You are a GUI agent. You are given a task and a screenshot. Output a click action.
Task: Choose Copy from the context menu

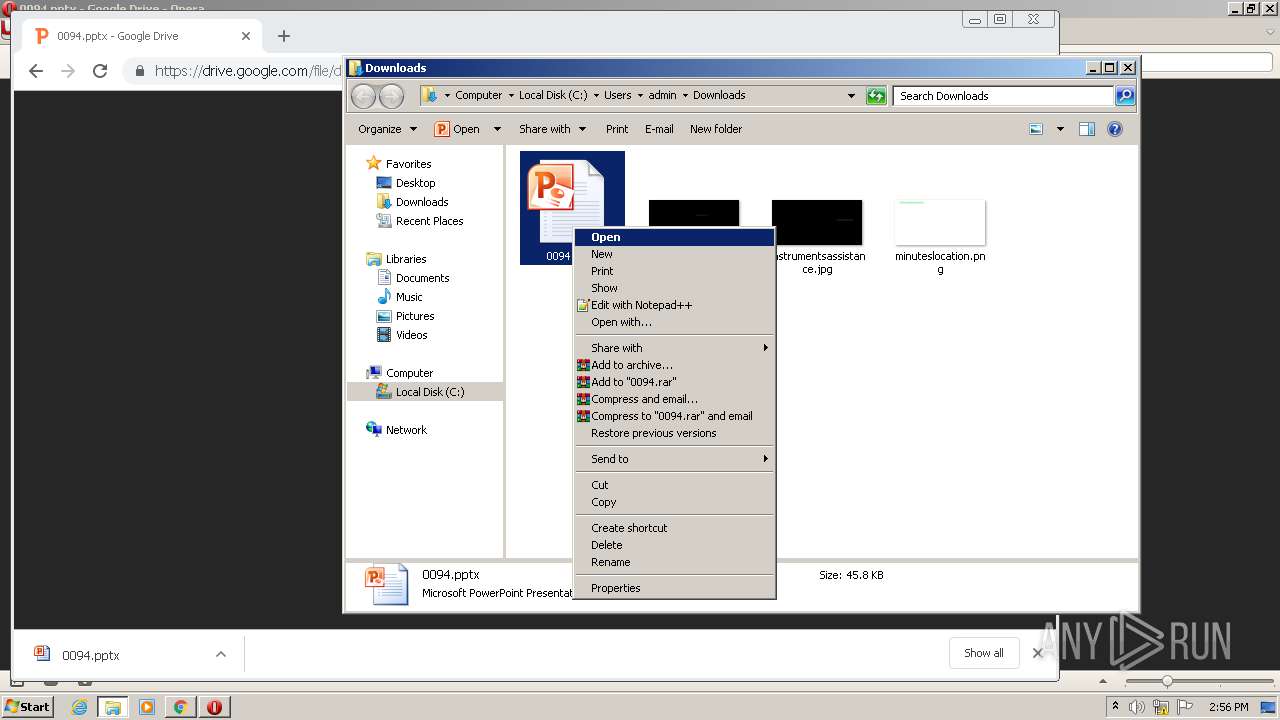click(674, 502)
